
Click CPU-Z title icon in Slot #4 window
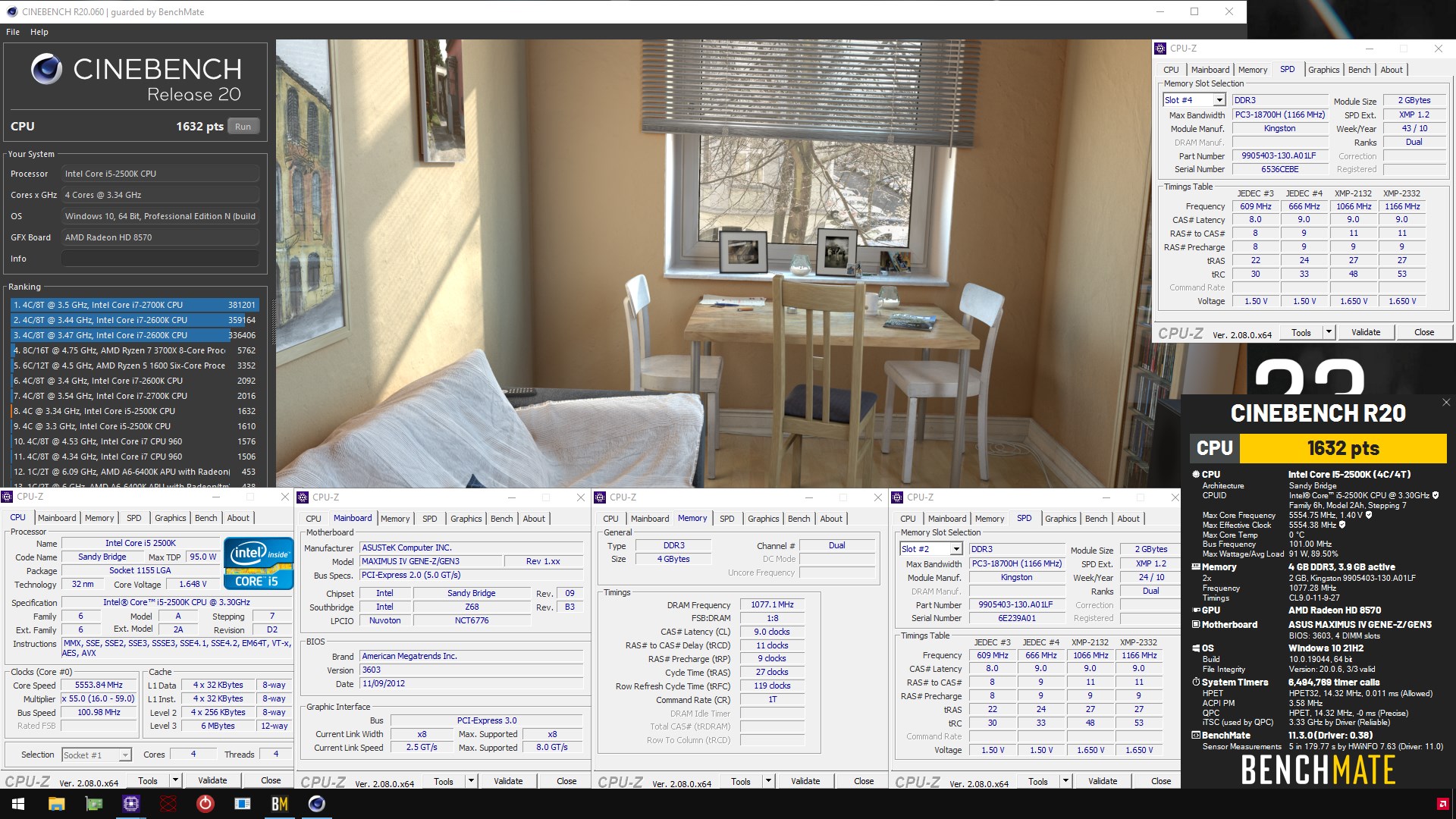[1159, 49]
